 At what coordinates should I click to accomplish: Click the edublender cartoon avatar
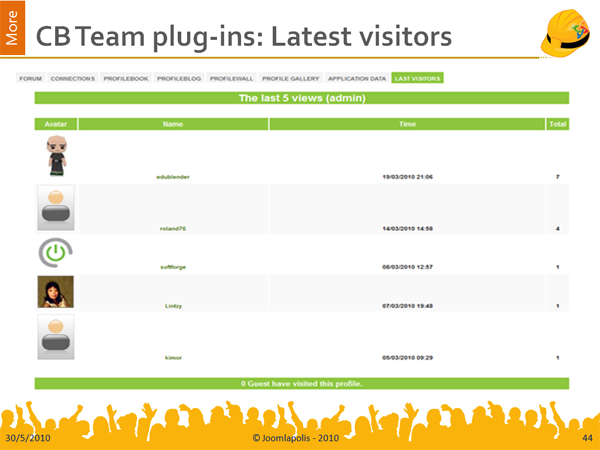[57, 156]
